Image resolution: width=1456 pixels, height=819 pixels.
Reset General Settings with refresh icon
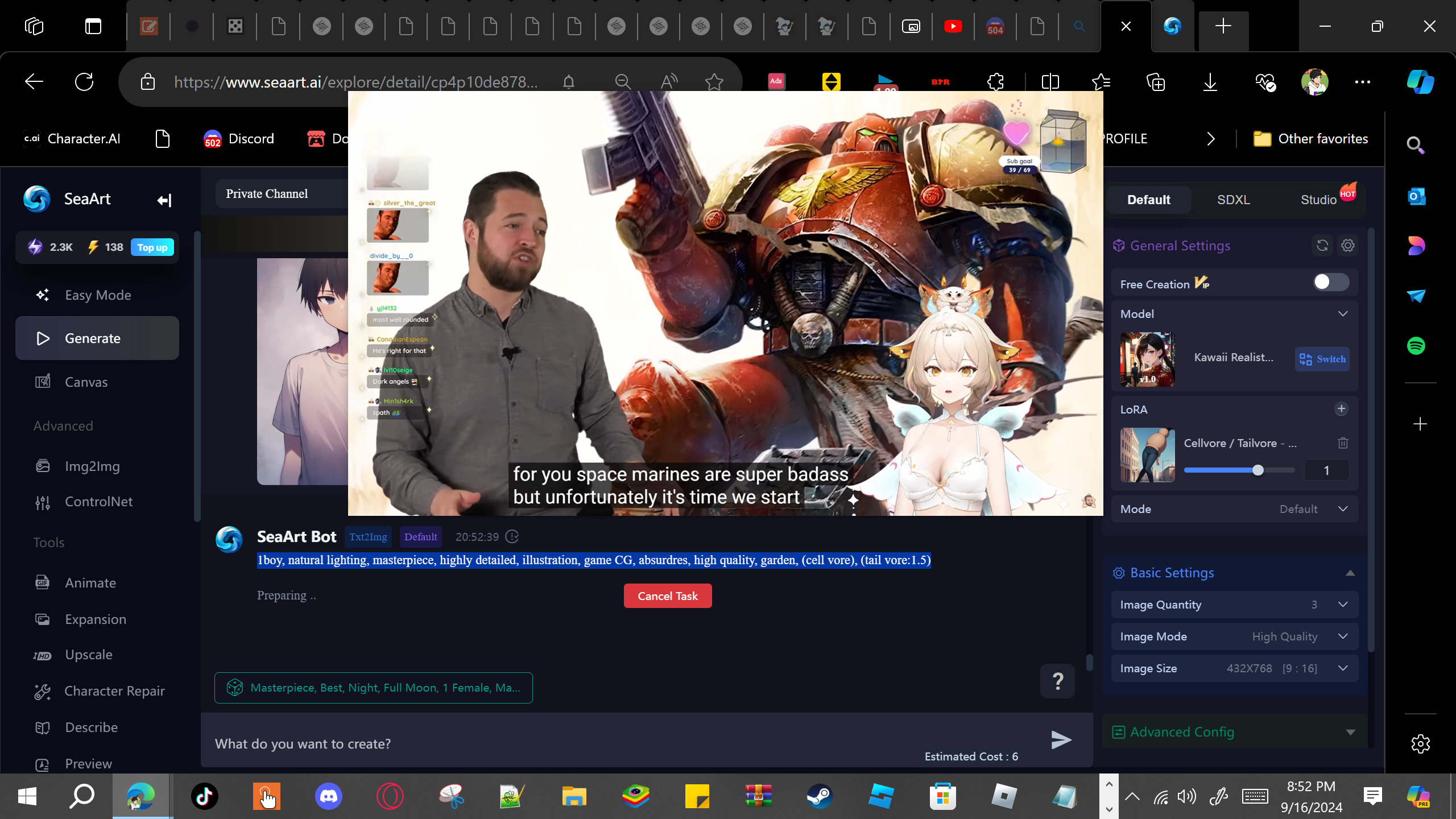click(1322, 246)
